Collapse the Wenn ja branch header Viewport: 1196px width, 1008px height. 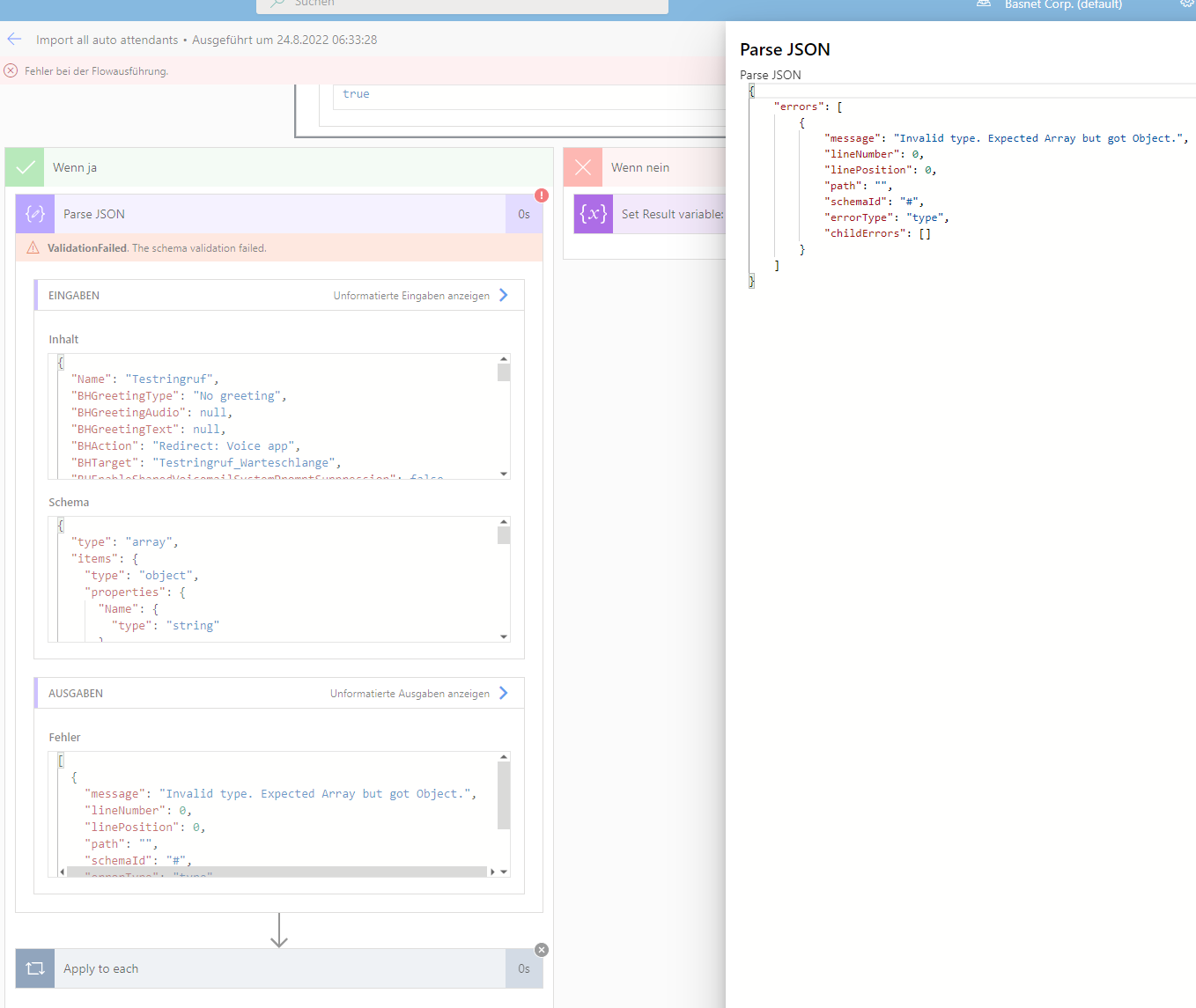coord(279,167)
